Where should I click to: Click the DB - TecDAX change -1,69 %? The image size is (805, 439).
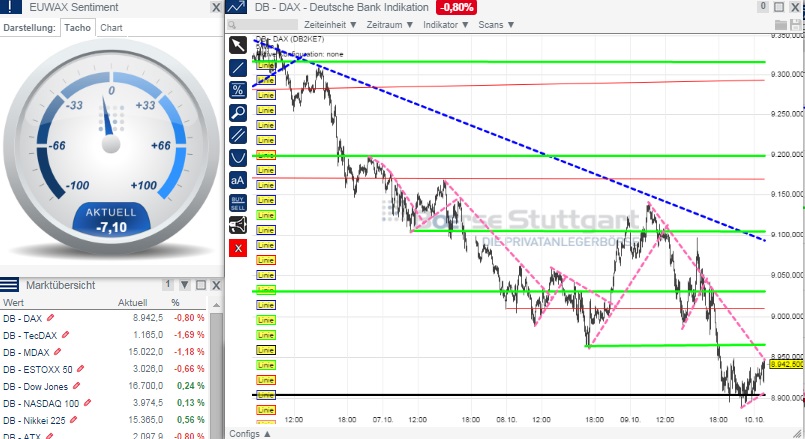[x=189, y=335]
